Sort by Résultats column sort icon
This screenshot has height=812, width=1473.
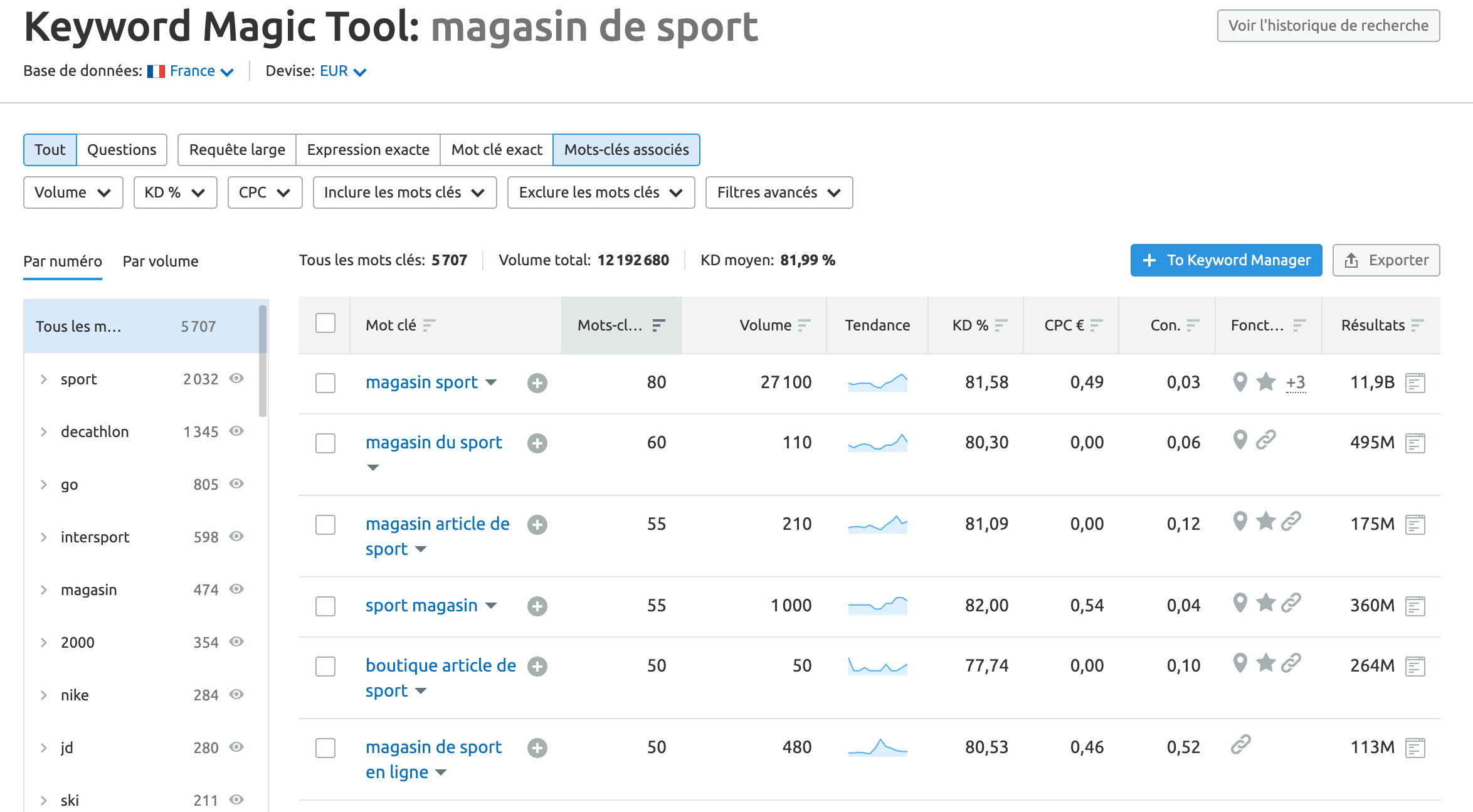[x=1417, y=325]
